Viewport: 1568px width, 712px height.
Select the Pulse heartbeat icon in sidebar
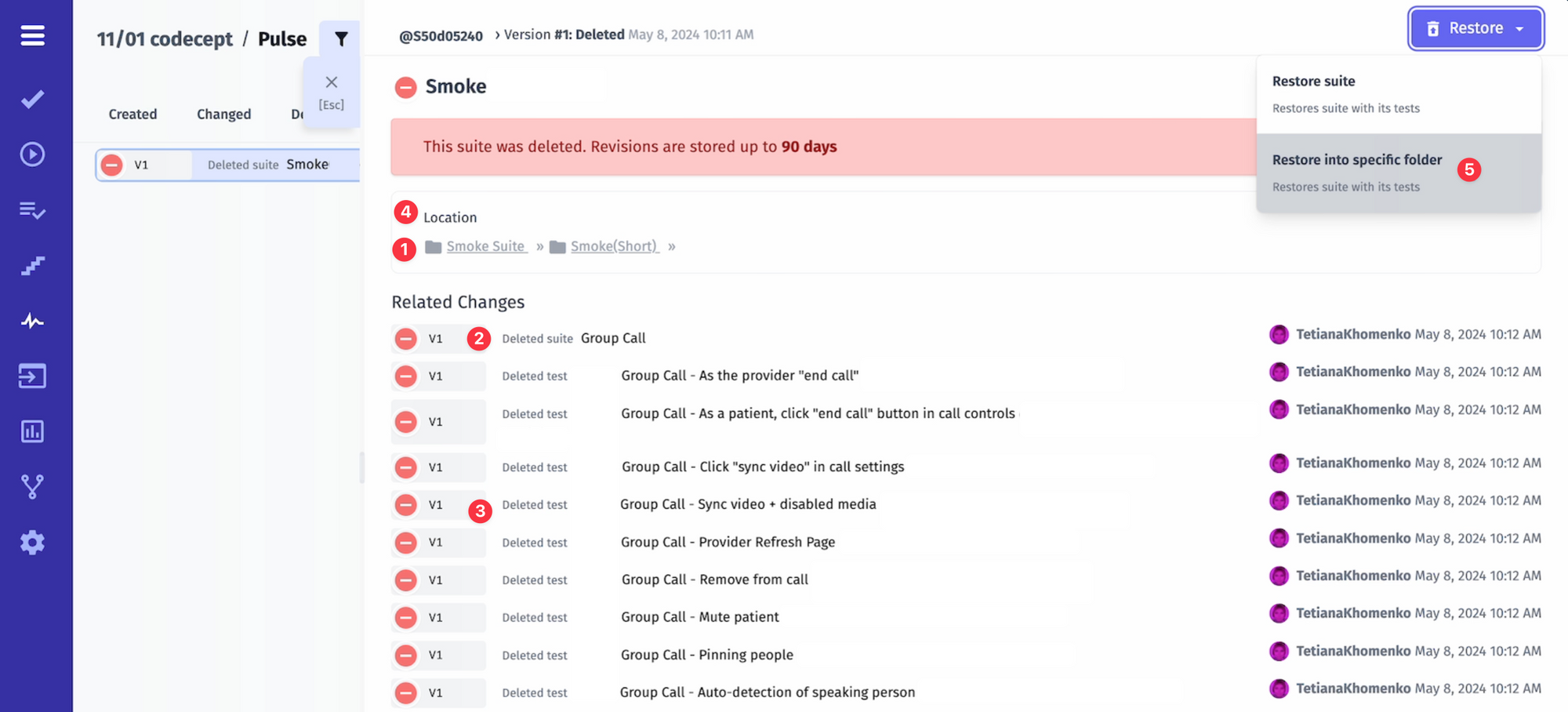(x=32, y=321)
